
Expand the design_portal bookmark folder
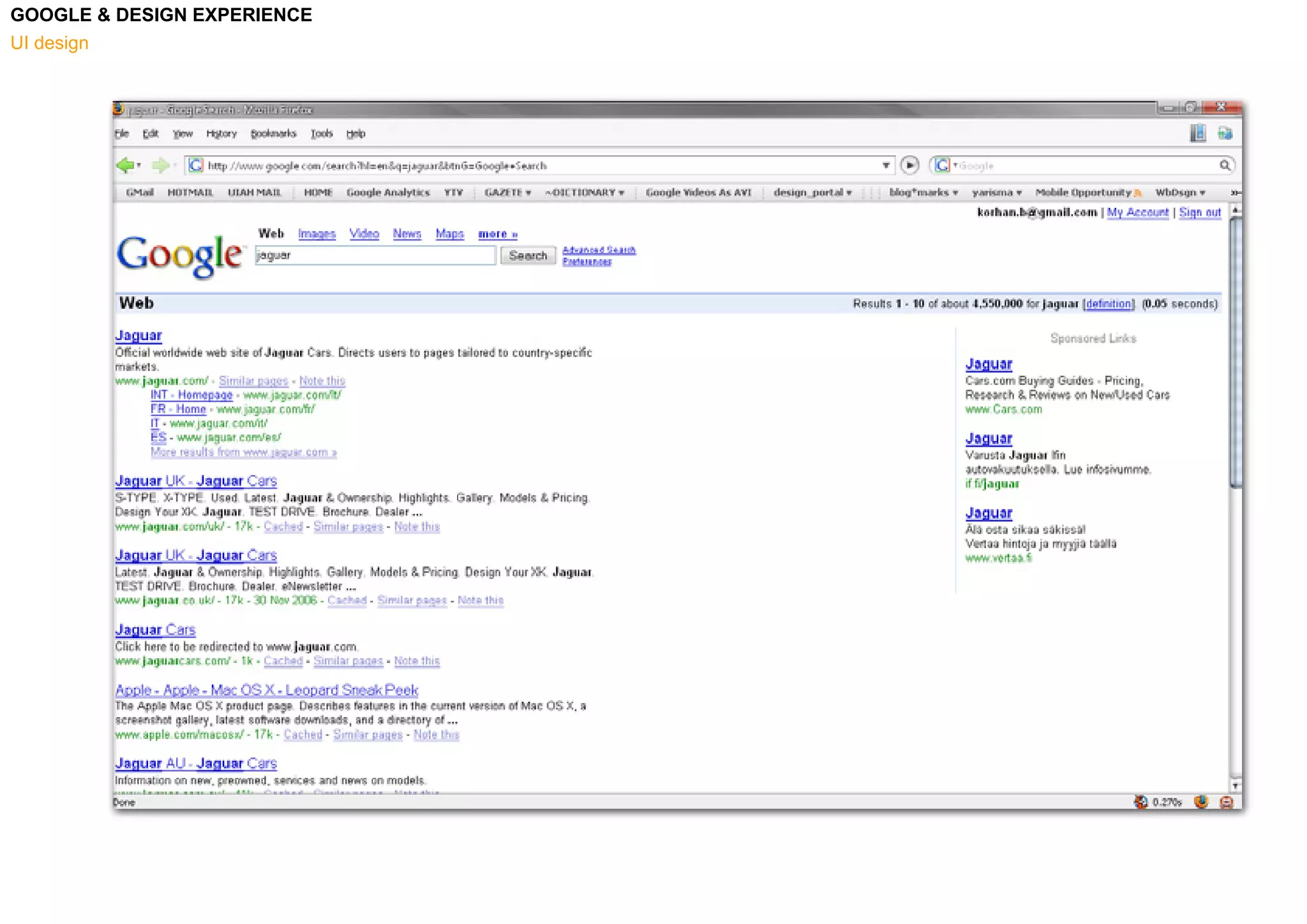[x=812, y=192]
